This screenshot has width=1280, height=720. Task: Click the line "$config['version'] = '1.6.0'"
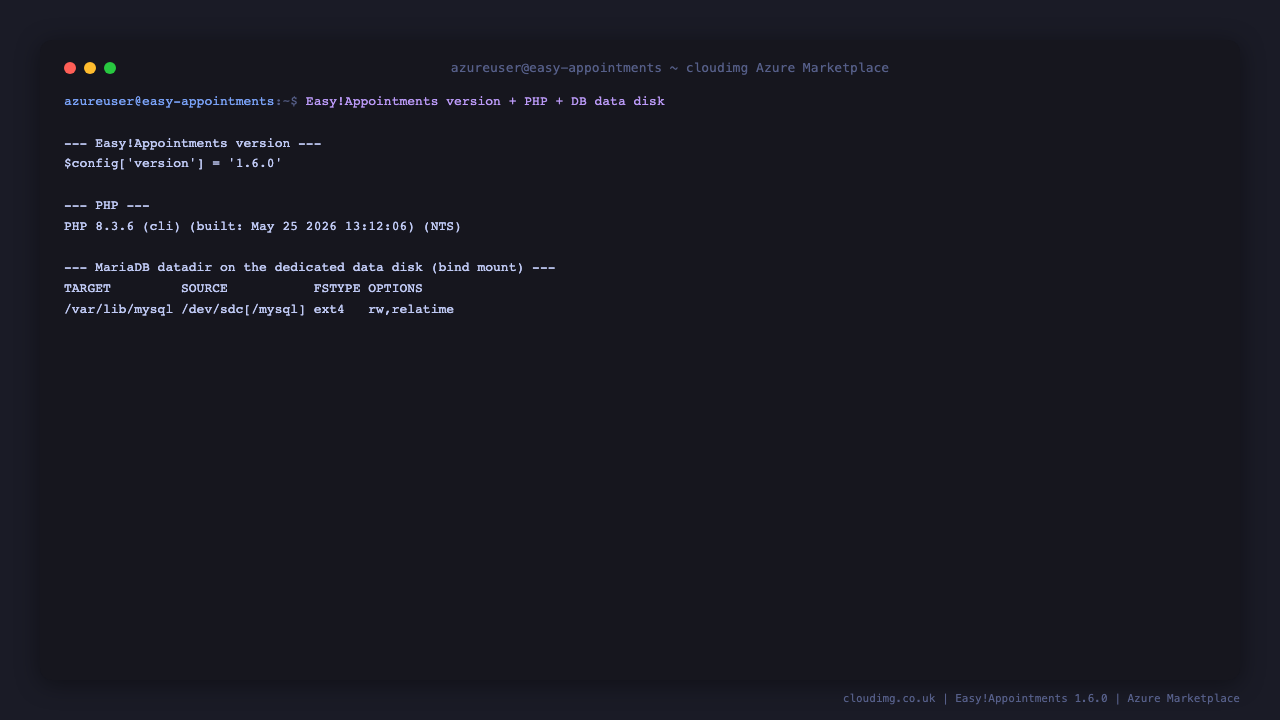pyautogui.click(x=173, y=163)
